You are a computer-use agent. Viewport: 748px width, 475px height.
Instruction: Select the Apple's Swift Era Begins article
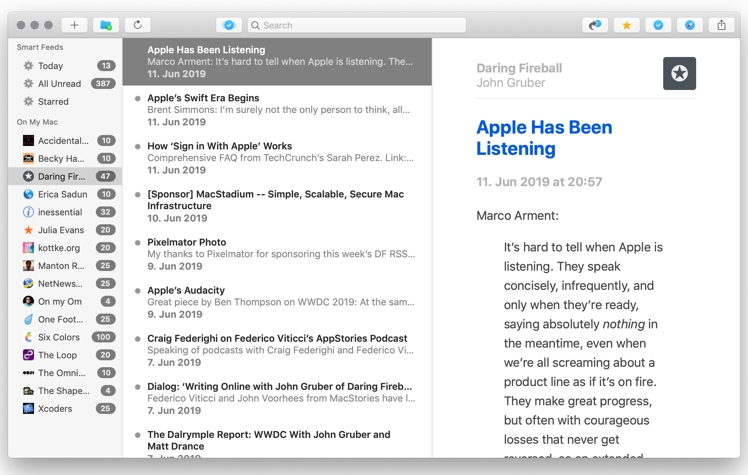coord(203,98)
